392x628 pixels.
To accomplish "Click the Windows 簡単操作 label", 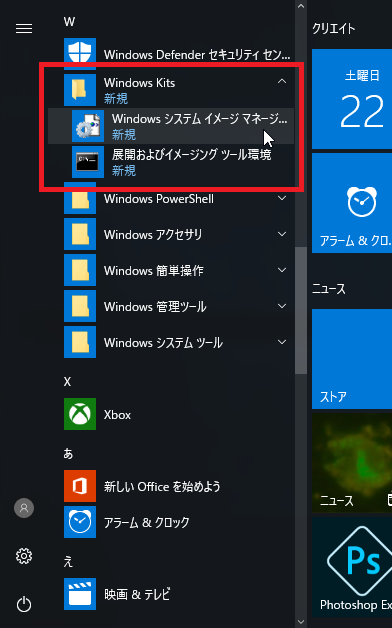I will click(x=154, y=271).
